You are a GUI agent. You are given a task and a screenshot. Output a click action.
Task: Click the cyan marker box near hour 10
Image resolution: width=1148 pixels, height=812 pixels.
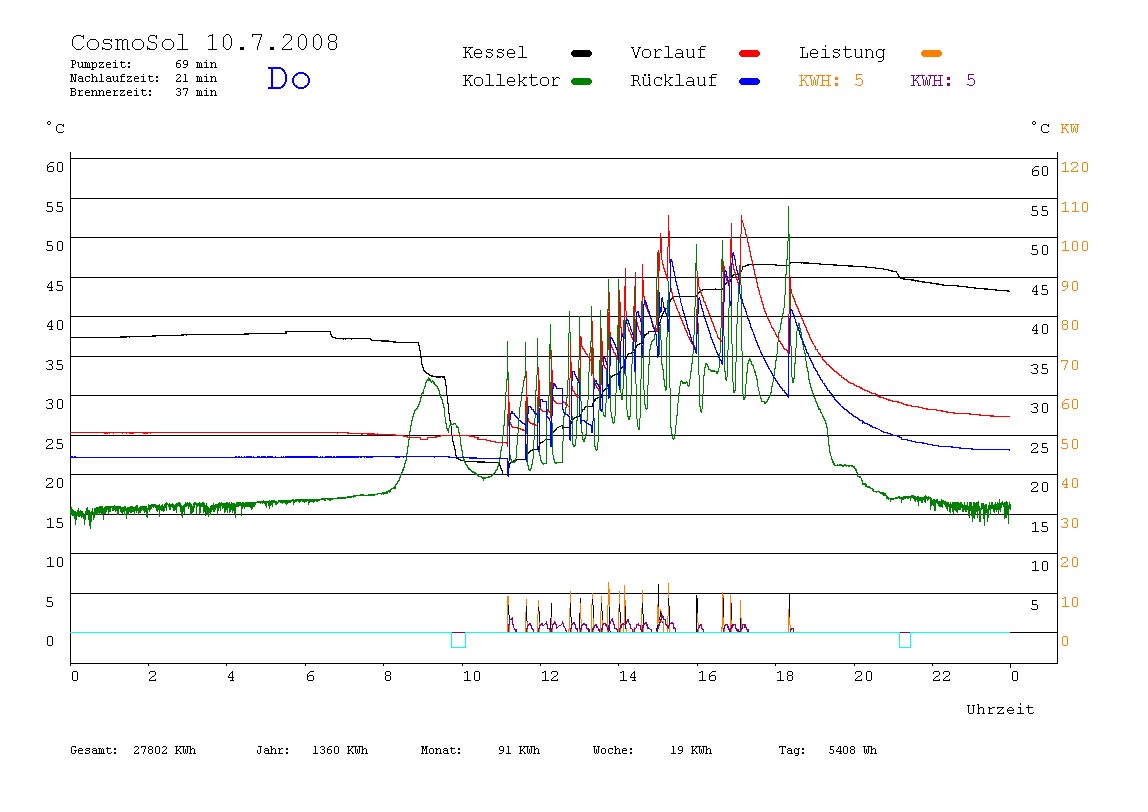[458, 640]
